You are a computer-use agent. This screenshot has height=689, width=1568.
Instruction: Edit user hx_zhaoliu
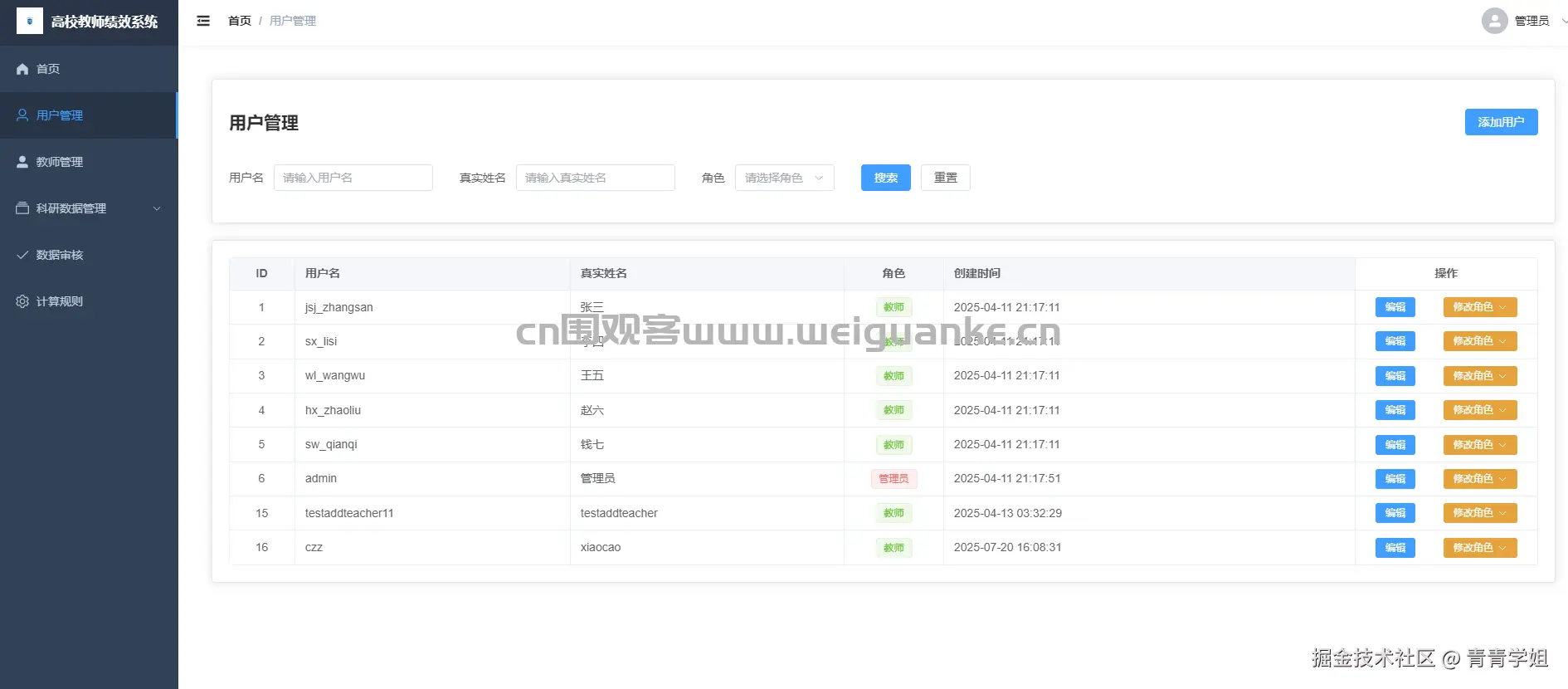1395,410
